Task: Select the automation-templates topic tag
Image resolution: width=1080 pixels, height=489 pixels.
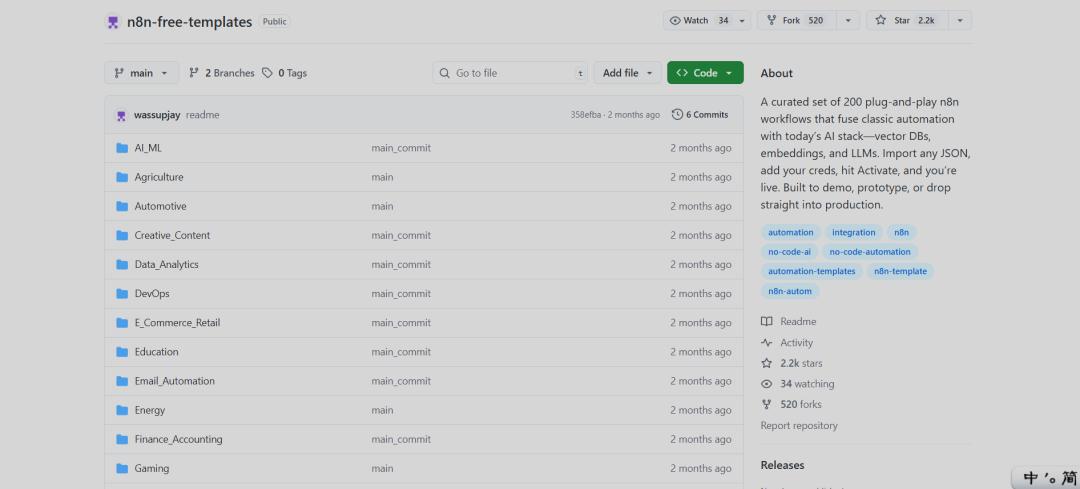Action: click(x=811, y=271)
